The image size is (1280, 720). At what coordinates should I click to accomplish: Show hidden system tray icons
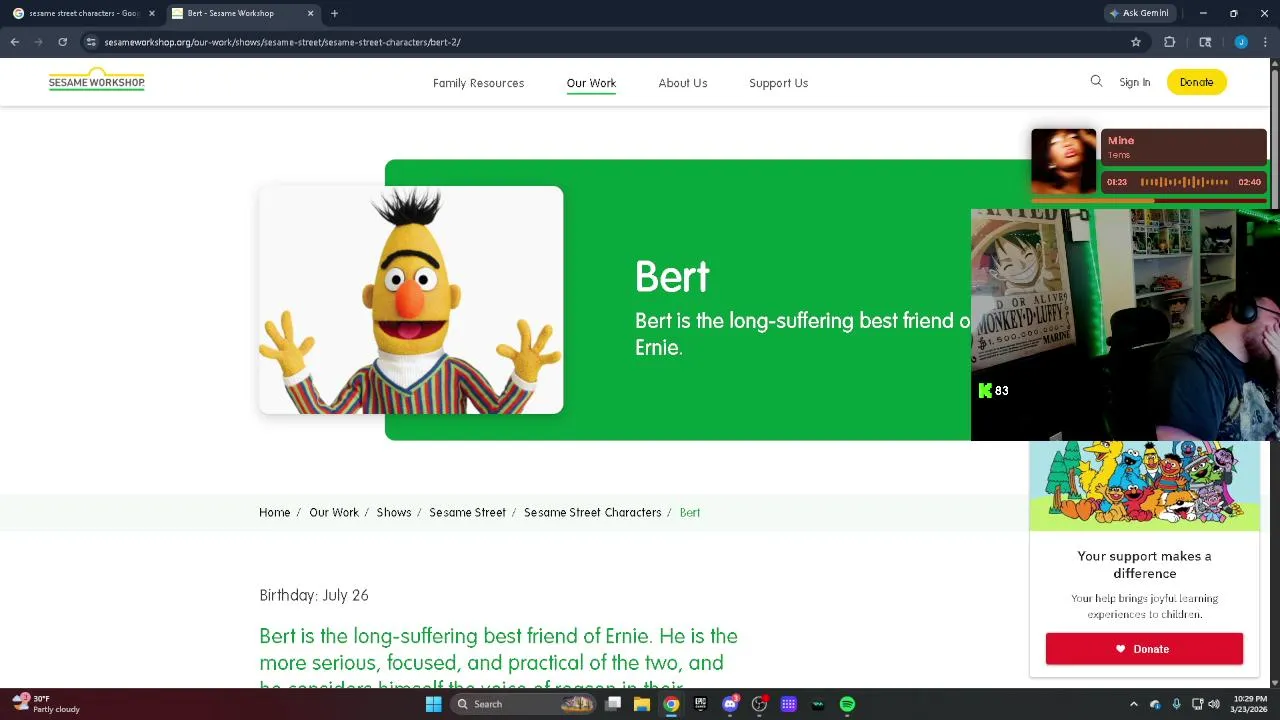(x=1133, y=704)
